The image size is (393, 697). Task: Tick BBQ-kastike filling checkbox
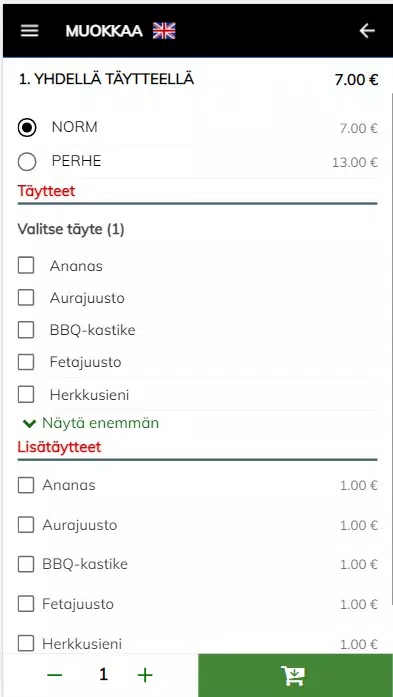[26, 330]
